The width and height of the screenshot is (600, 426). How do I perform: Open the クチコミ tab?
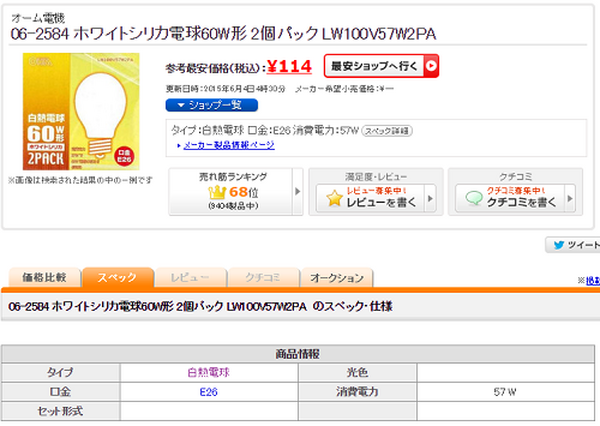pos(263,277)
